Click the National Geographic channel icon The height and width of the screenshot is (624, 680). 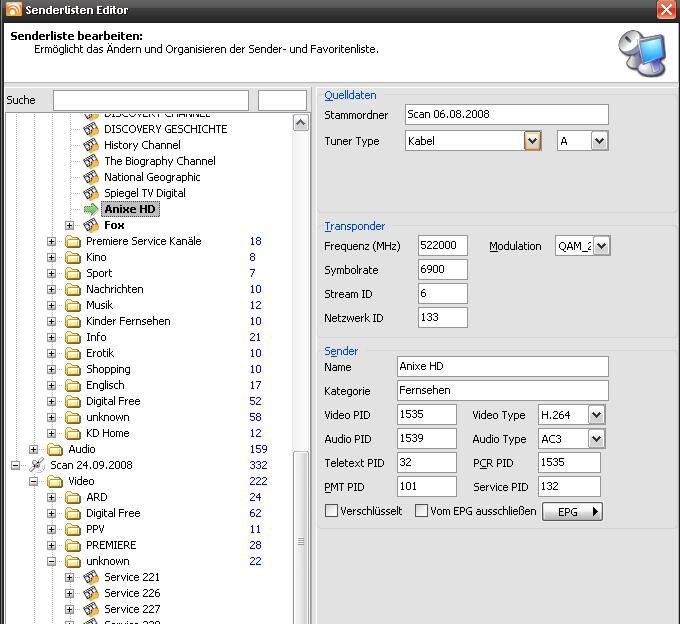91,177
